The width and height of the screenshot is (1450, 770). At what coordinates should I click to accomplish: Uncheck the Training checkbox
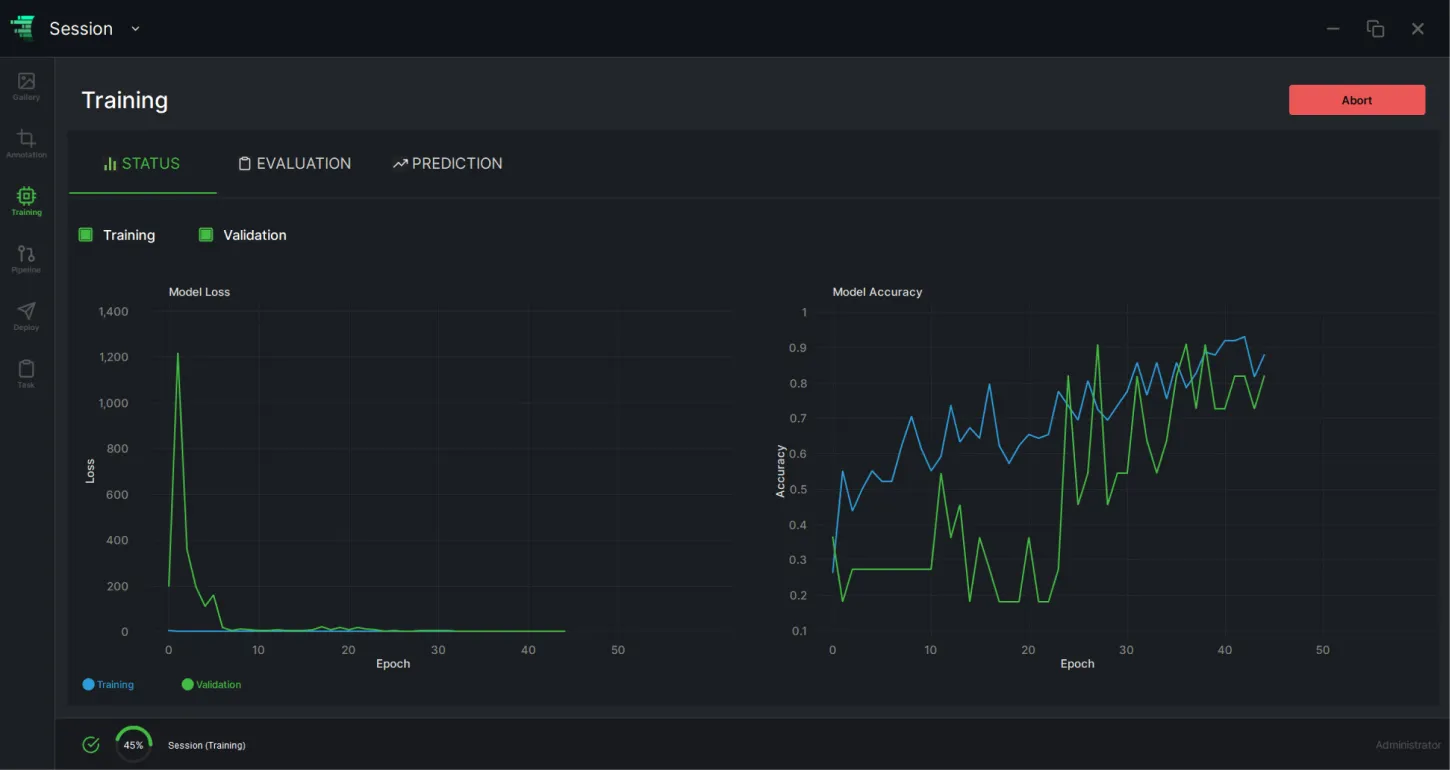[x=86, y=235]
